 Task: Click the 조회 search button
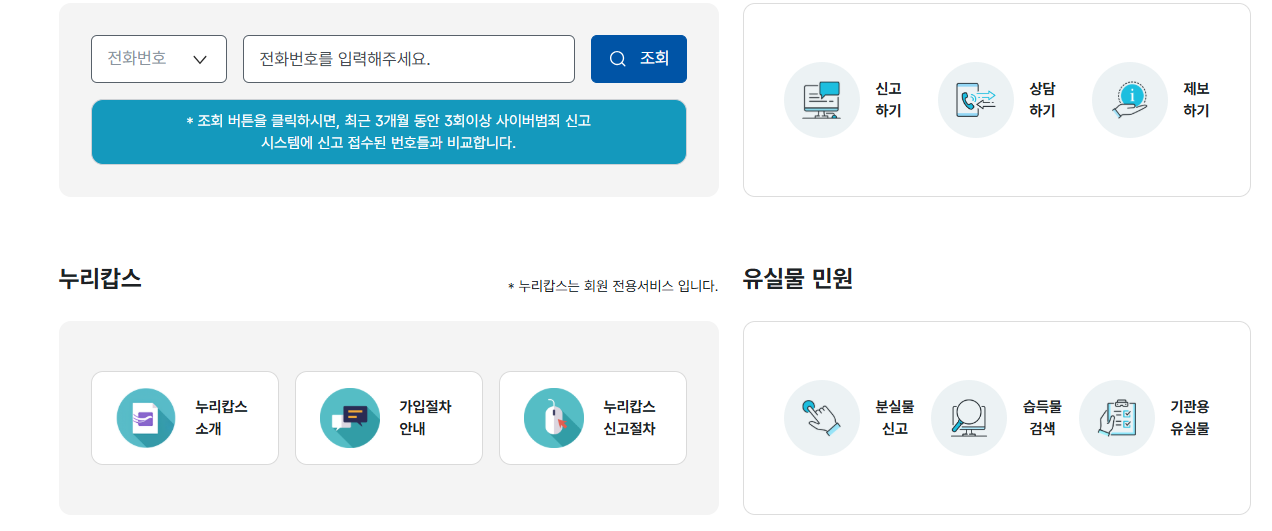click(x=639, y=59)
